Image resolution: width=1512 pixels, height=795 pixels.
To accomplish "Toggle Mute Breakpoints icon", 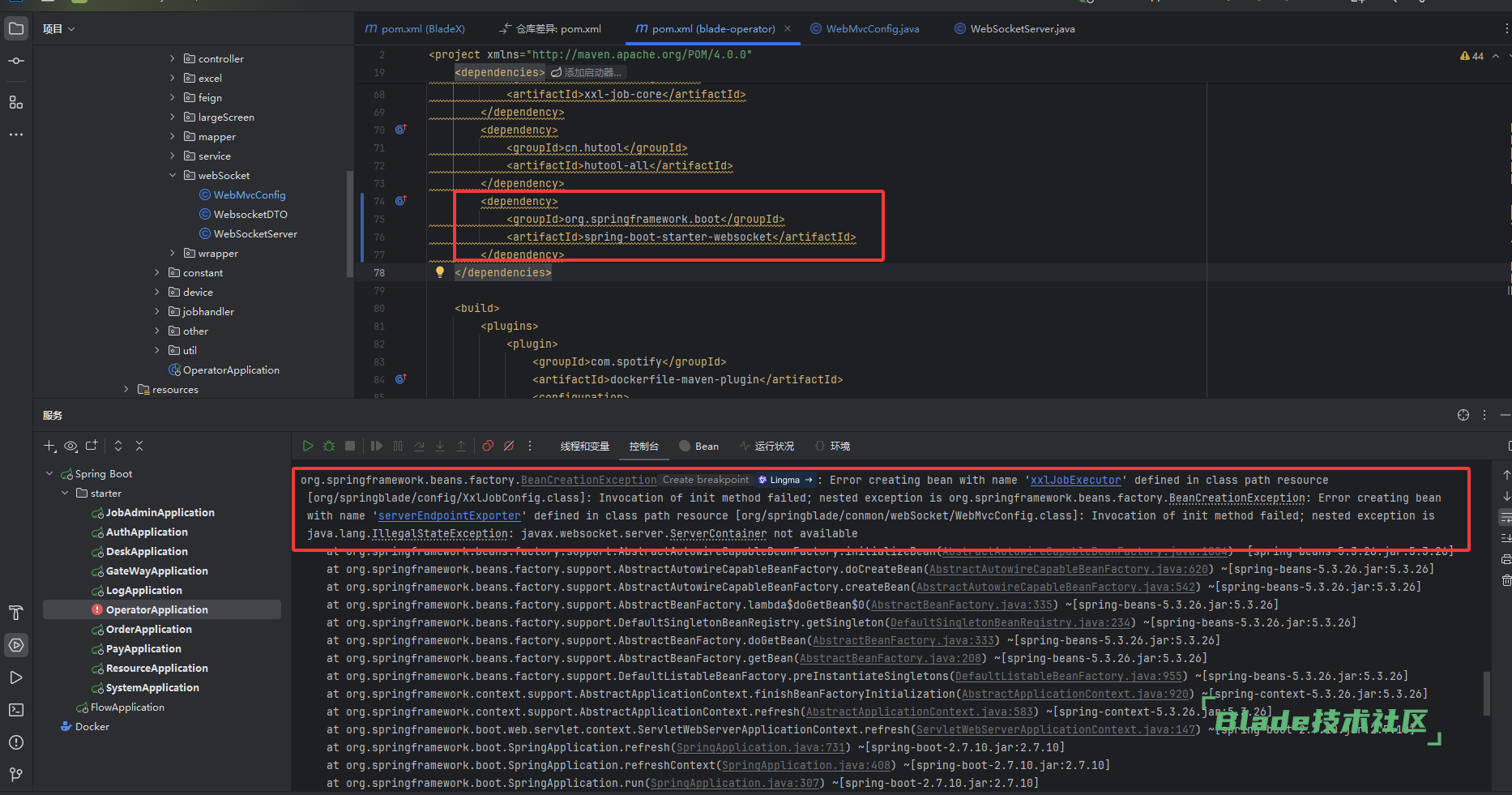I will click(509, 446).
